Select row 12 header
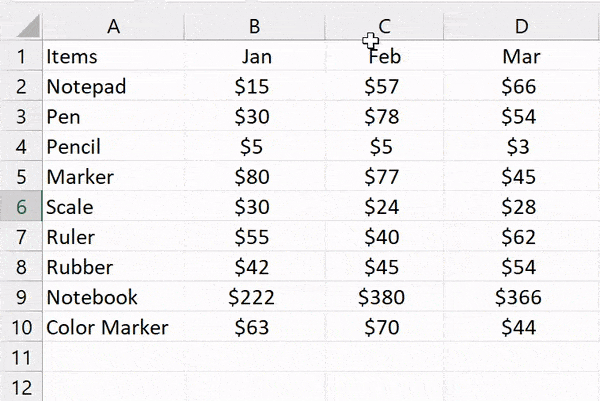The image size is (600, 401). click(x=21, y=387)
